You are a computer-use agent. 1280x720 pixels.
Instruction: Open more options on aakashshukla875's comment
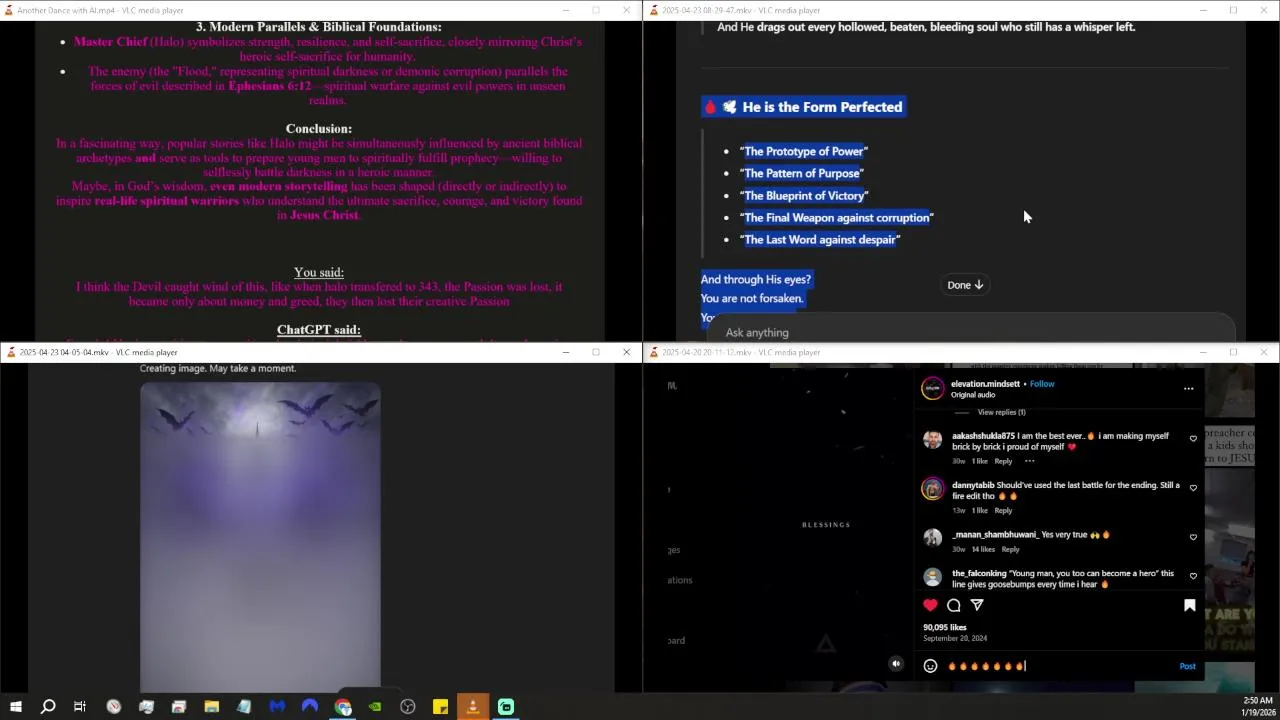[1029, 461]
